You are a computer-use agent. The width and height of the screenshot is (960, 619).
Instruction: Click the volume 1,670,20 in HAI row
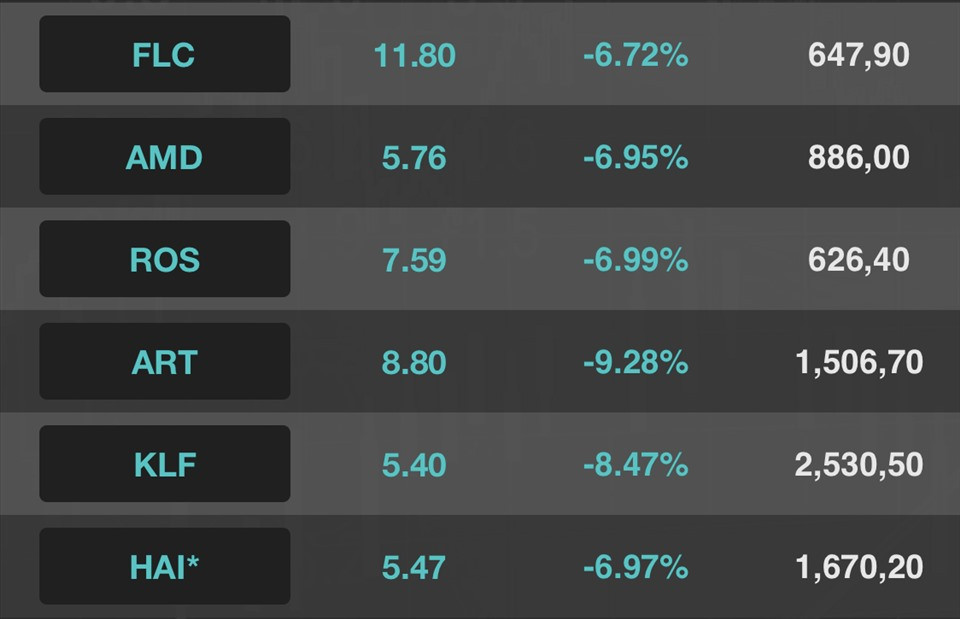(858, 567)
